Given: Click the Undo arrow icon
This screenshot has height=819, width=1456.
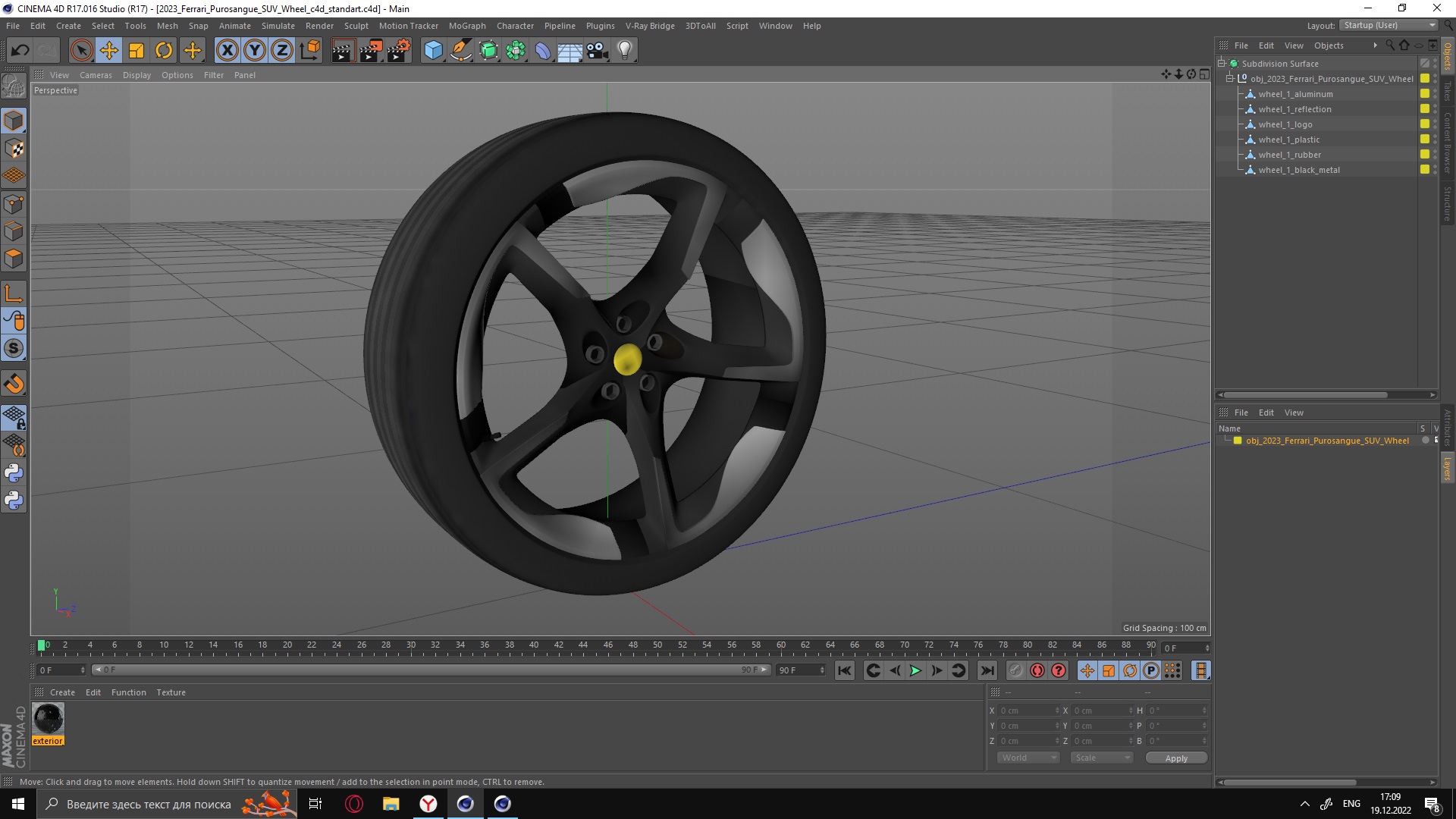Looking at the screenshot, I should tap(20, 51).
